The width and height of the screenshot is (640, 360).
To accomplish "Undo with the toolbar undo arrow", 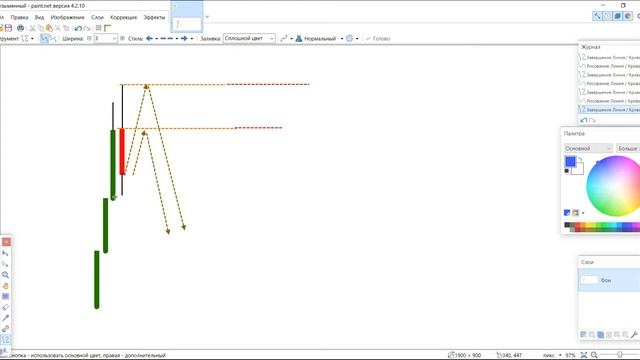I will click(78, 28).
